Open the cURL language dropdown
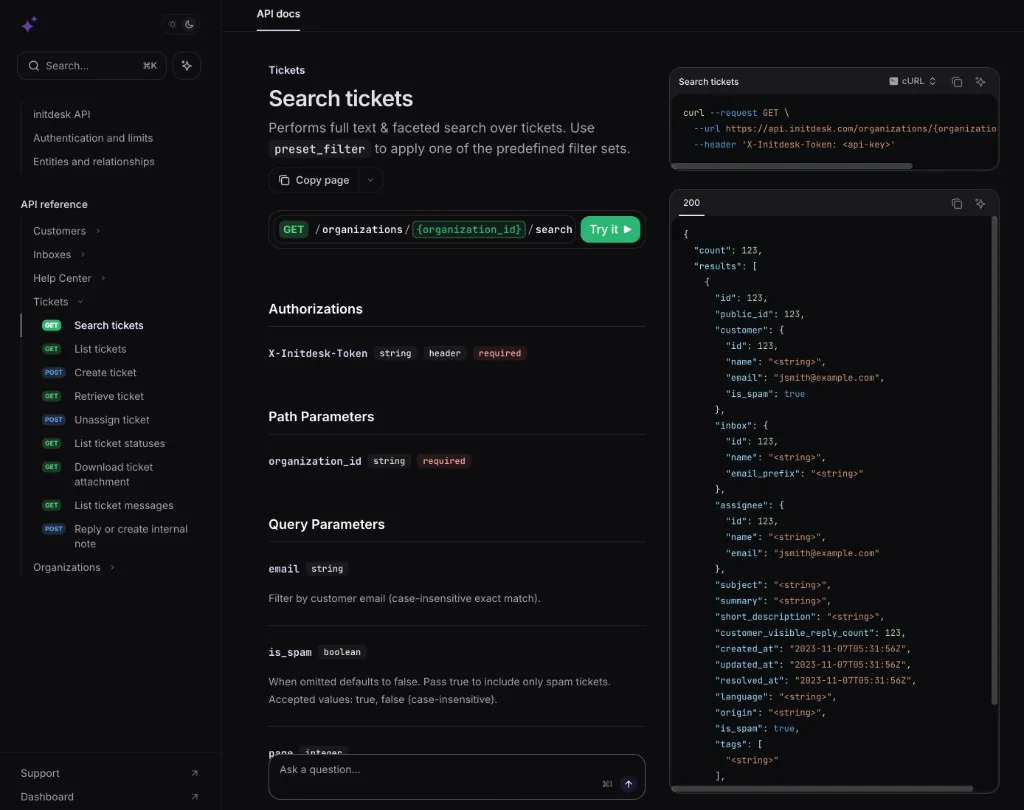 pos(912,81)
